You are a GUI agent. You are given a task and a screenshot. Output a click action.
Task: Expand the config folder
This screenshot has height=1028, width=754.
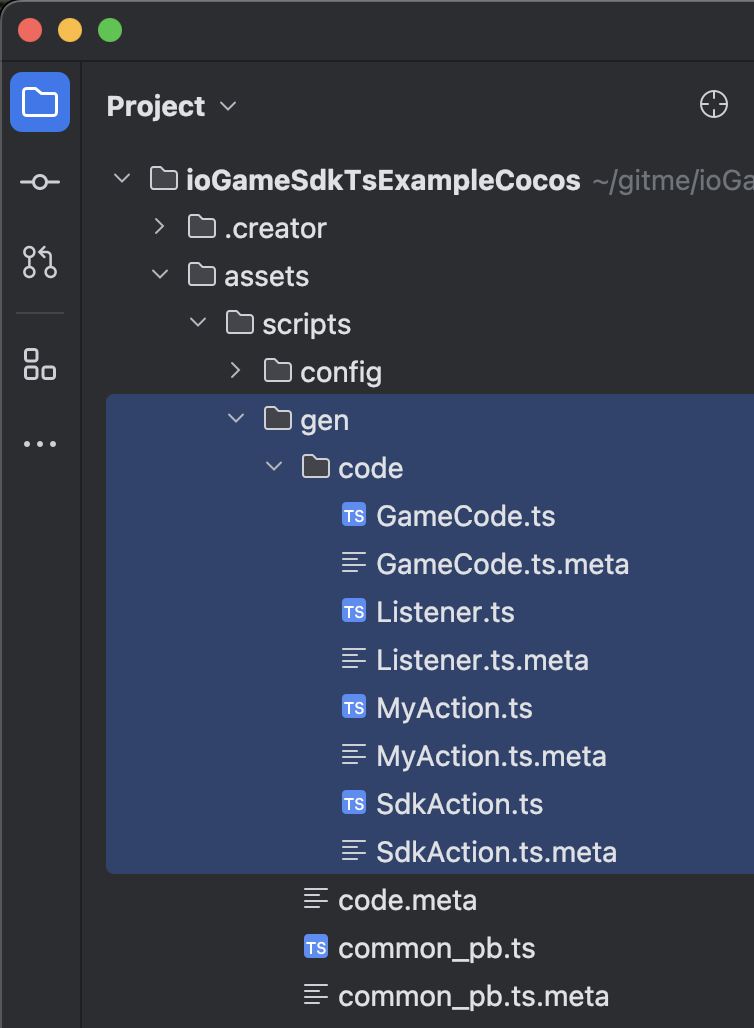[234, 371]
